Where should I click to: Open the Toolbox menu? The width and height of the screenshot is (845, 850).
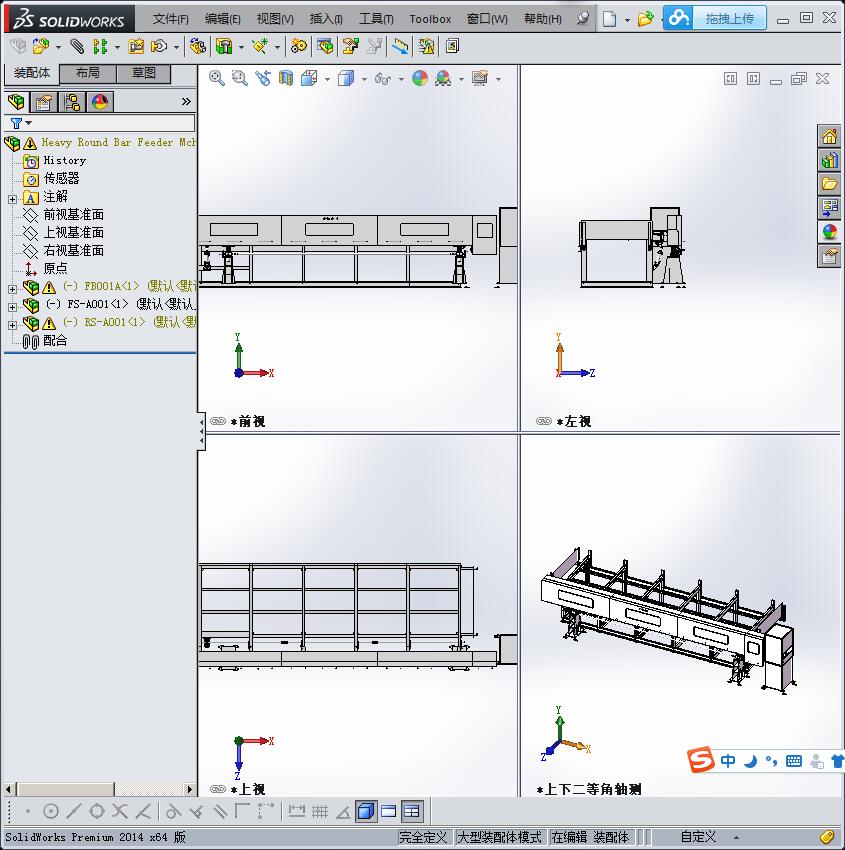(x=430, y=19)
